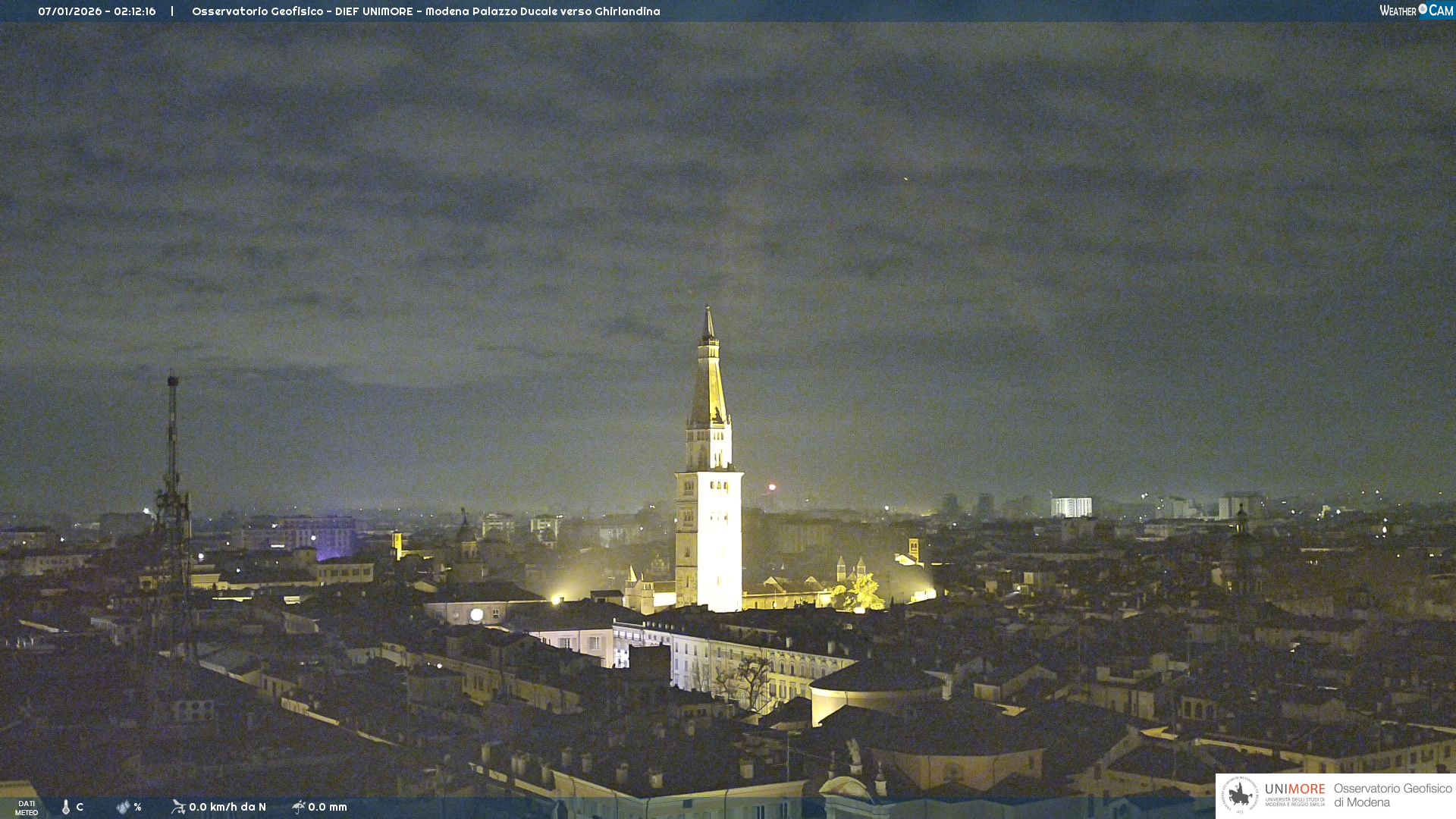Click the bright white high-rise on the horizon
1456x819 pixels.
[x=1071, y=507]
